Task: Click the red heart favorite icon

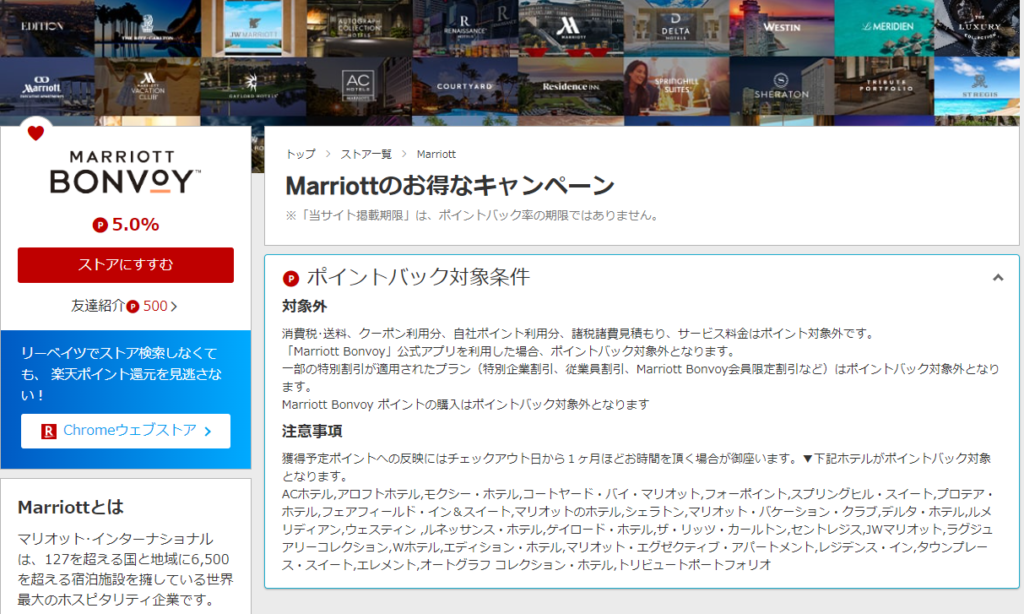Action: click(35, 133)
